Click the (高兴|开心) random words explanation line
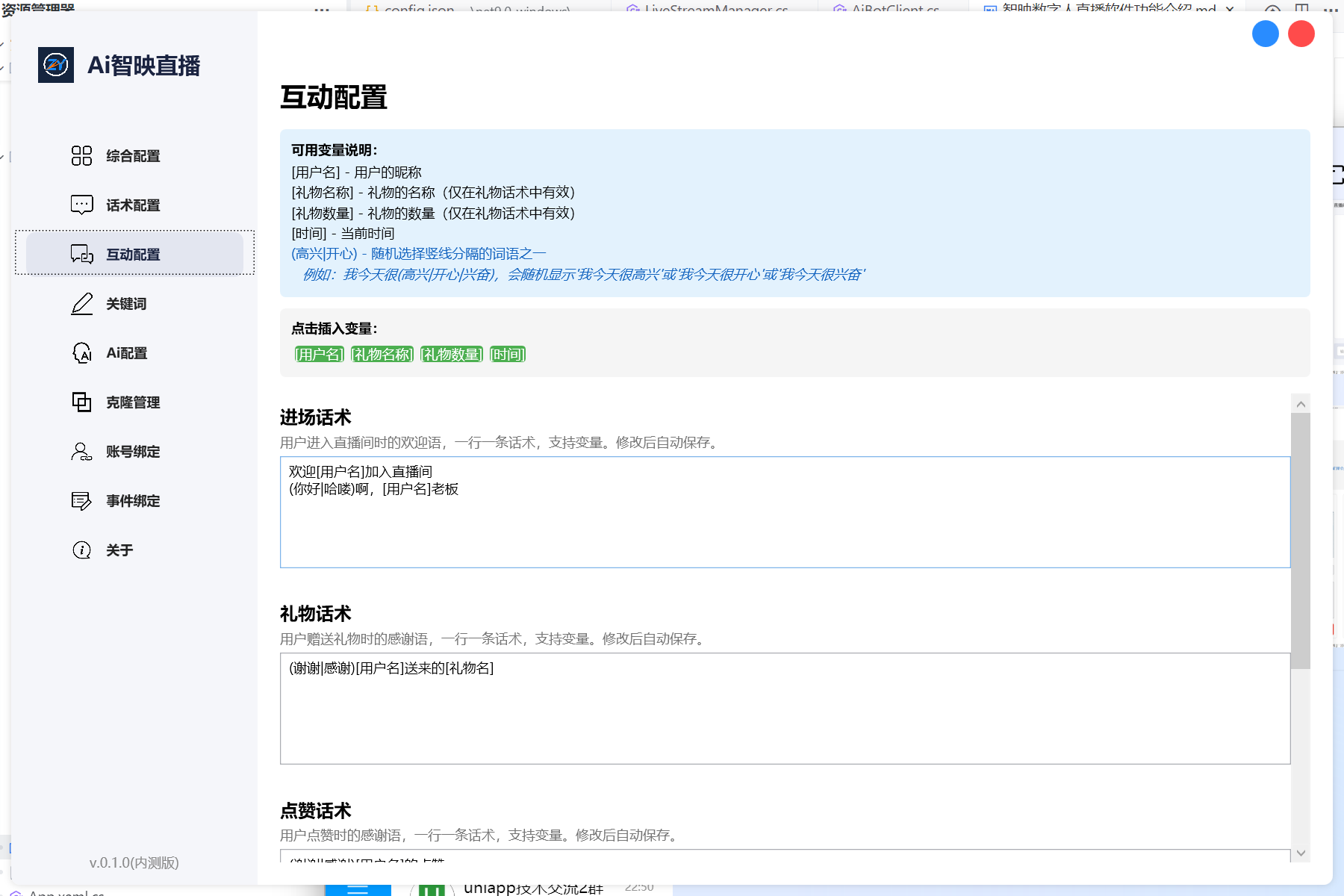 coord(419,254)
